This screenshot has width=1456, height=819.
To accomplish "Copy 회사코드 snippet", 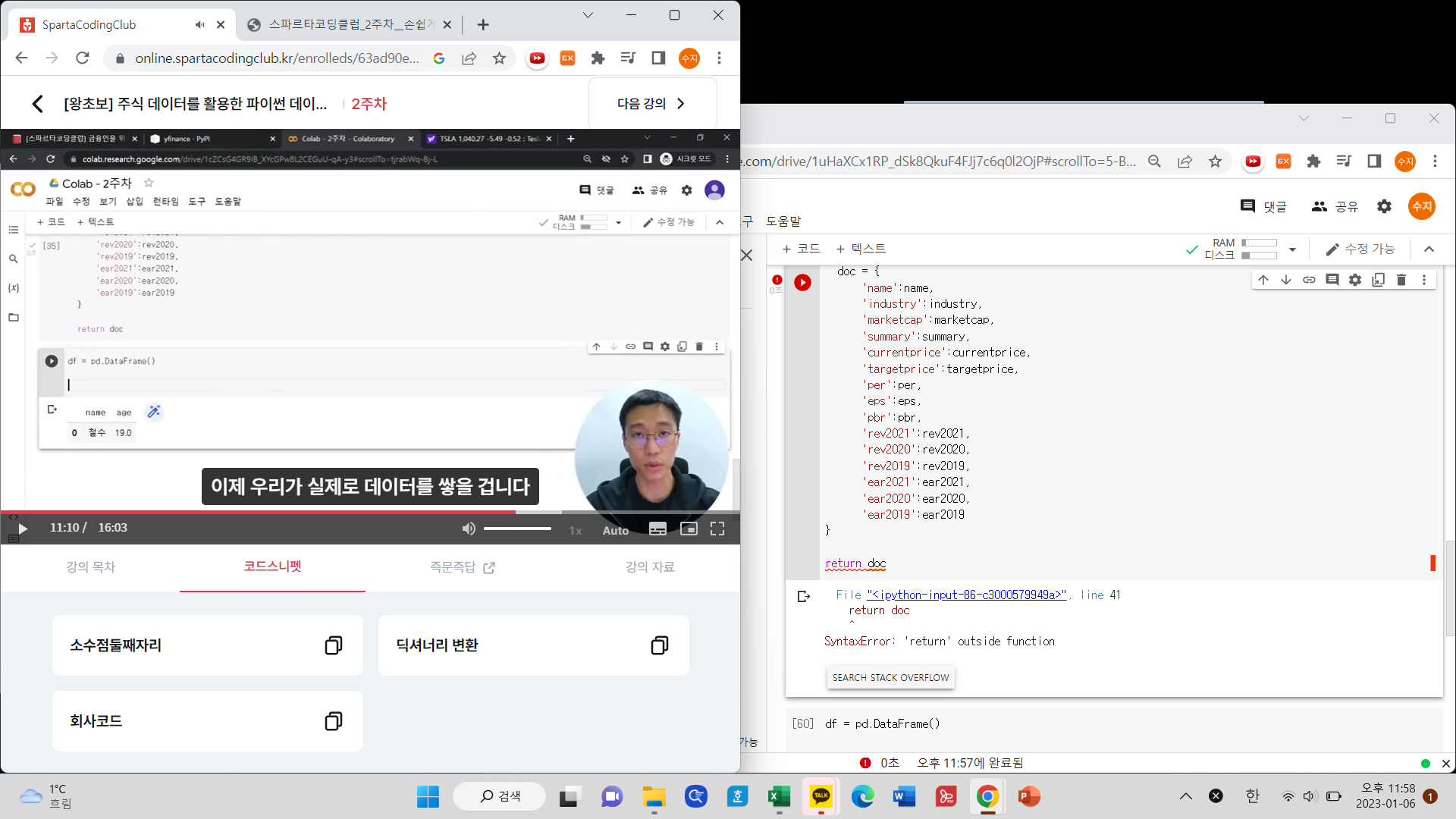I will 333,721.
